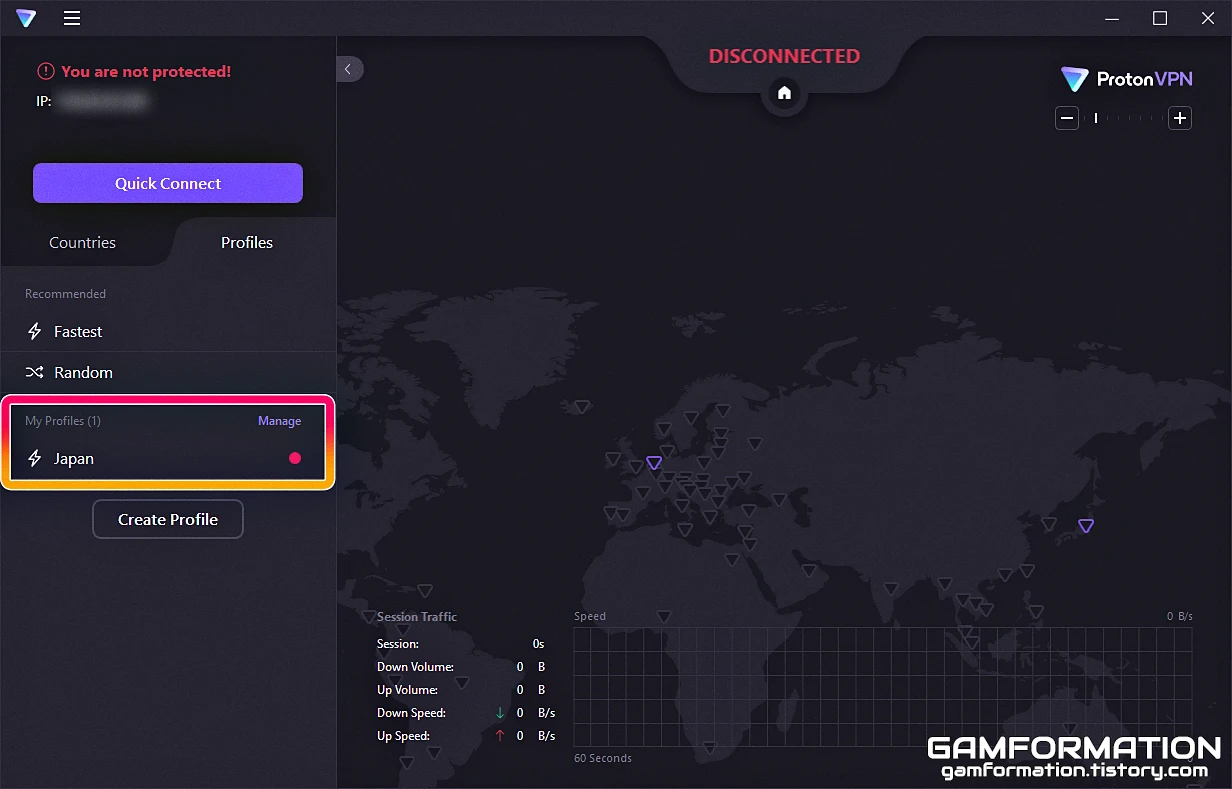This screenshot has height=789, width=1232.
Task: Select the Fastest profile
Action: pyautogui.click(x=168, y=331)
